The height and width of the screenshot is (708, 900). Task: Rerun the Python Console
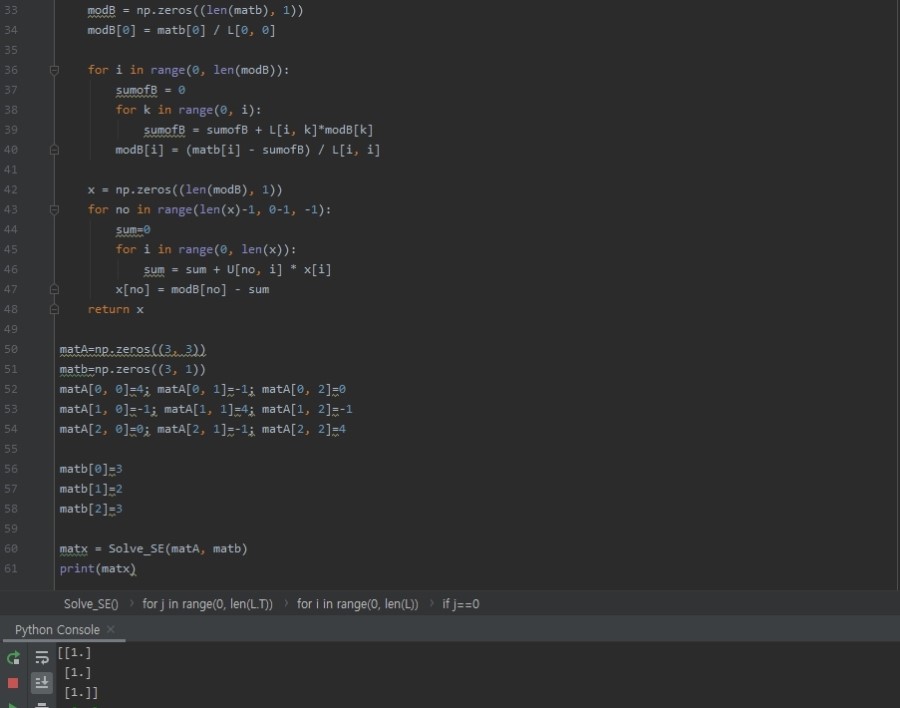pos(13,658)
